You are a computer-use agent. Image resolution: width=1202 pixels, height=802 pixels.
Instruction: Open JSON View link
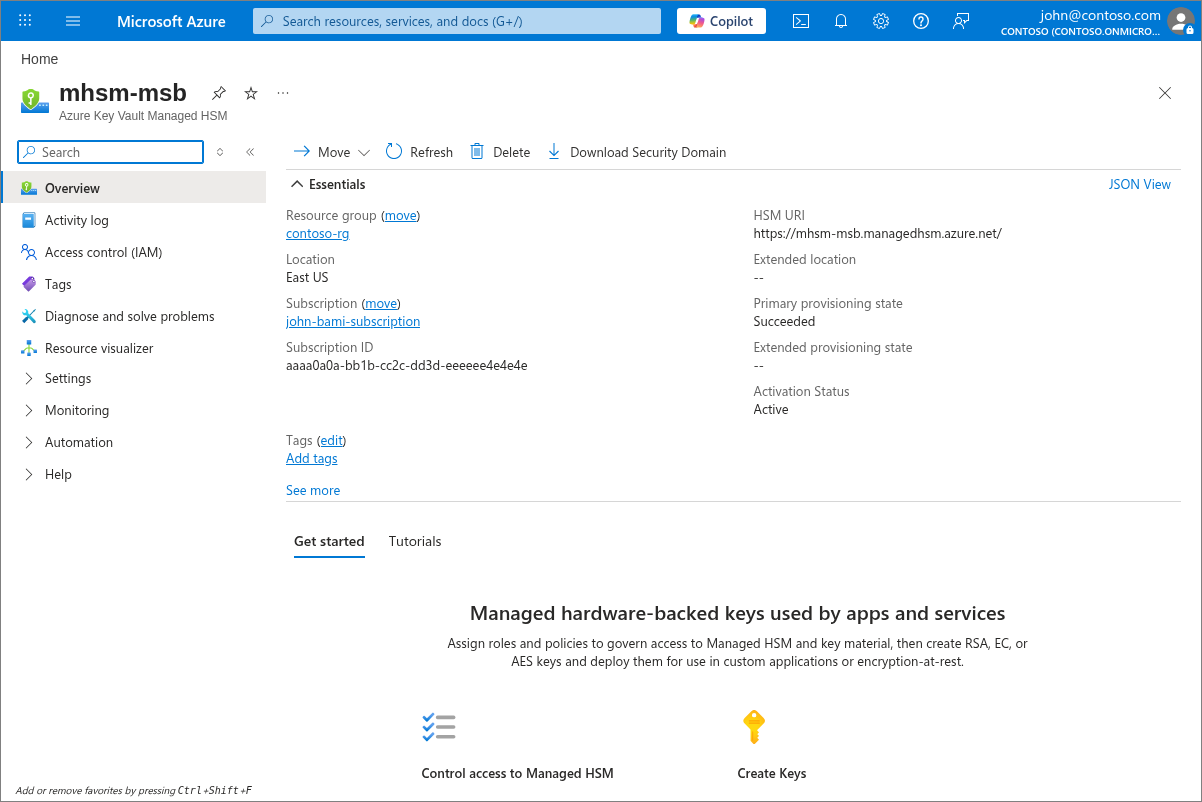1140,184
